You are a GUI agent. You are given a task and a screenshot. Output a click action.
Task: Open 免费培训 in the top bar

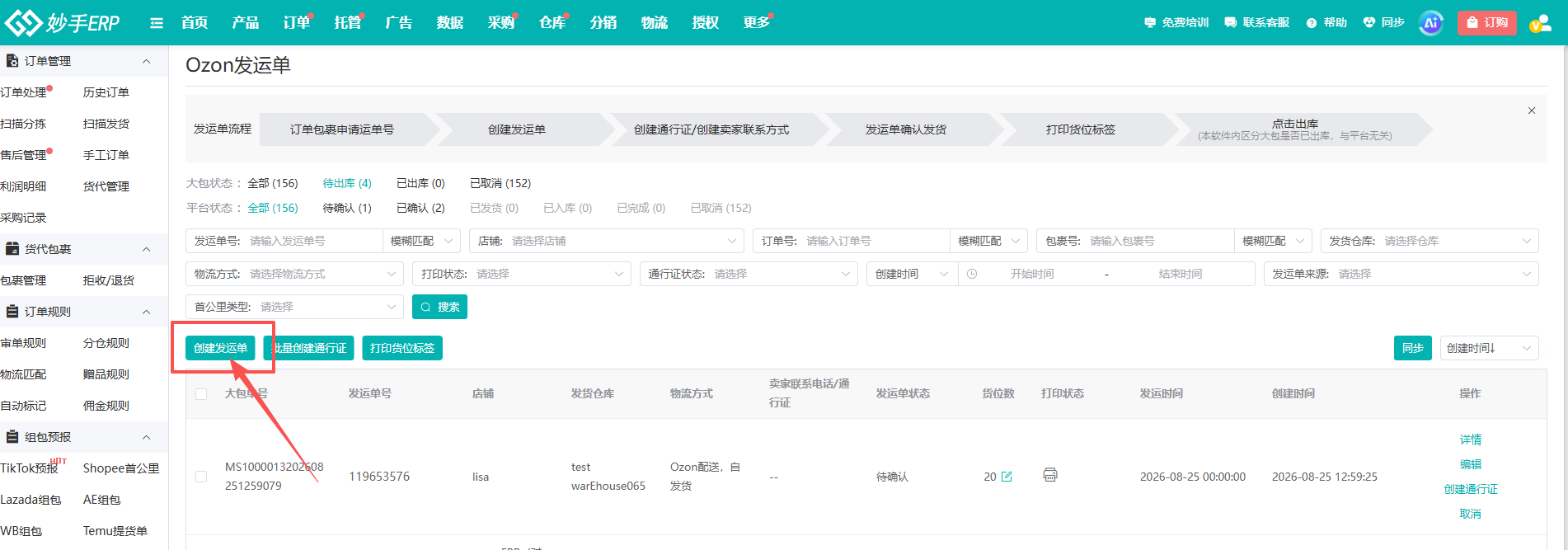point(1176,23)
